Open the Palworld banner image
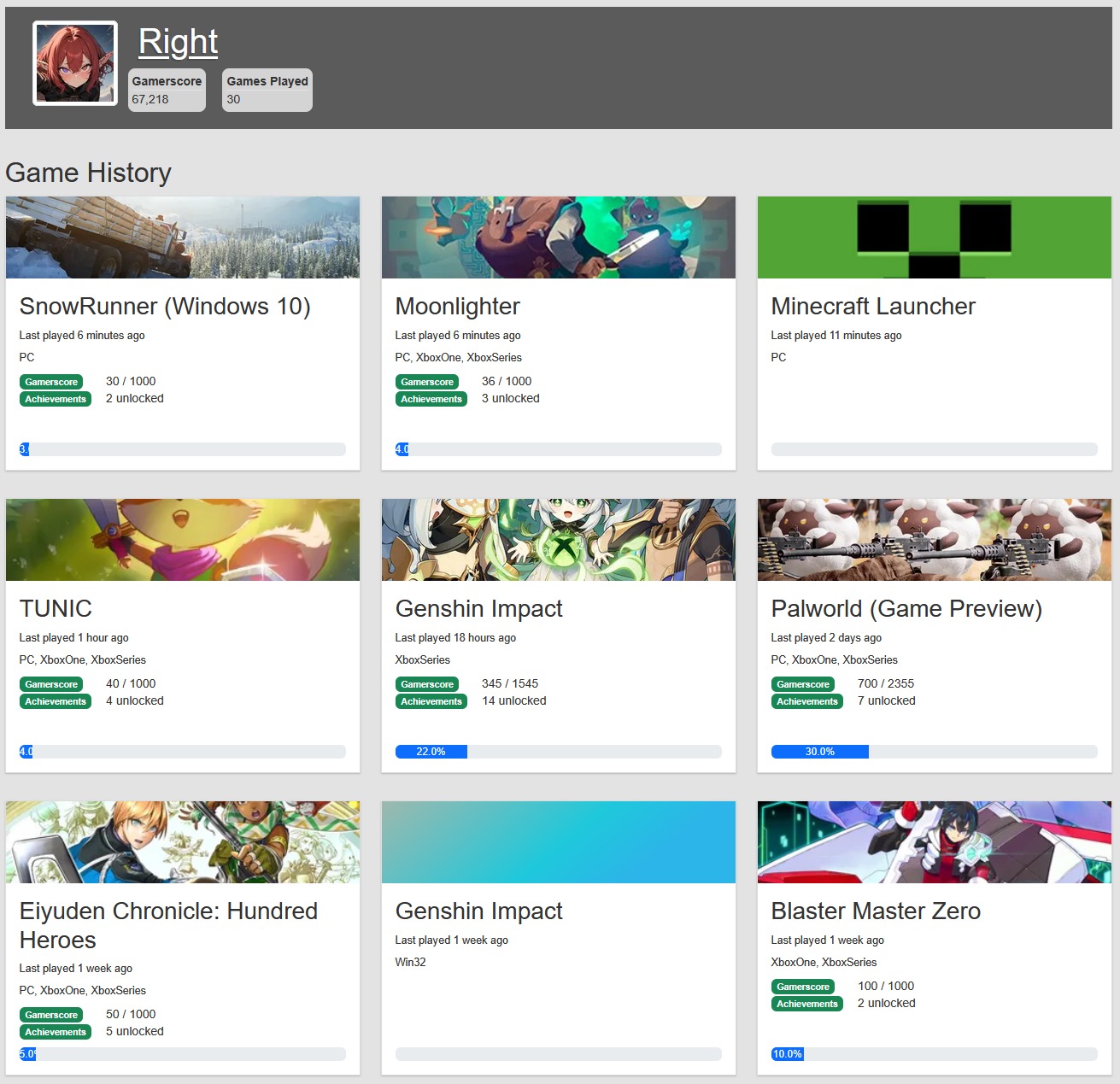 [x=935, y=540]
